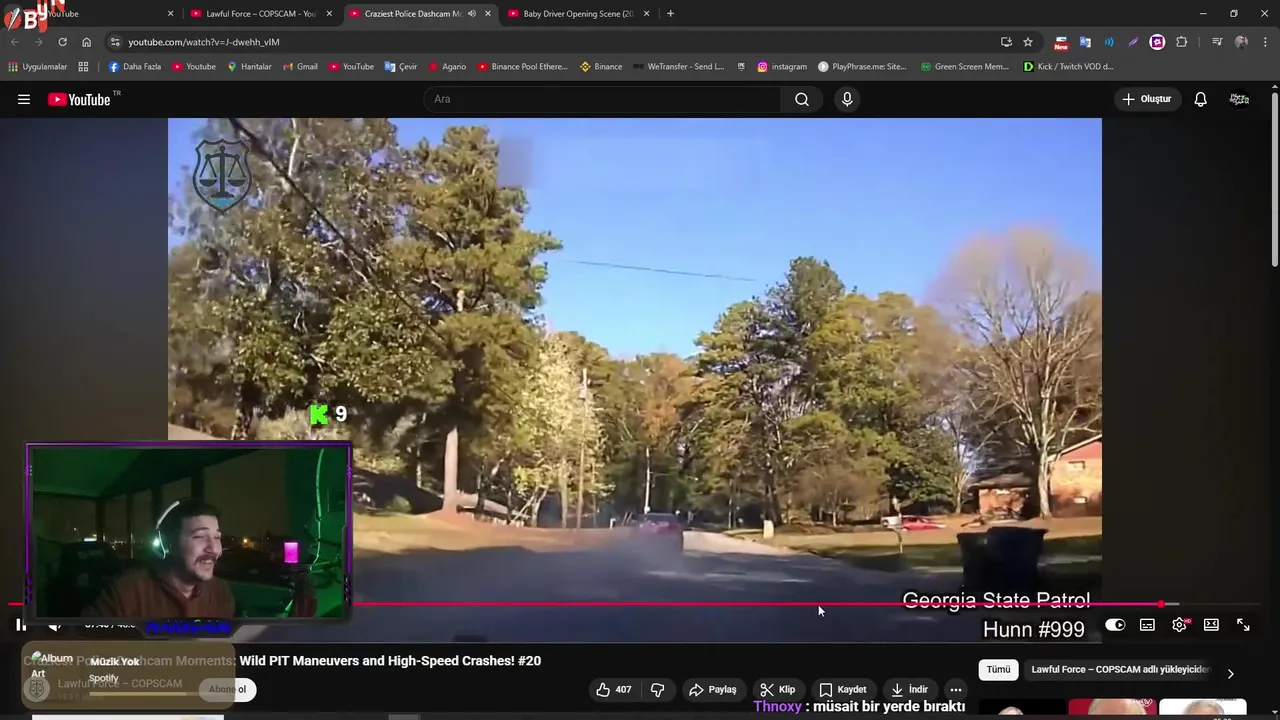Screen dimensions: 1280x720
Task: Go to the YouTube home logo
Action: (79, 99)
